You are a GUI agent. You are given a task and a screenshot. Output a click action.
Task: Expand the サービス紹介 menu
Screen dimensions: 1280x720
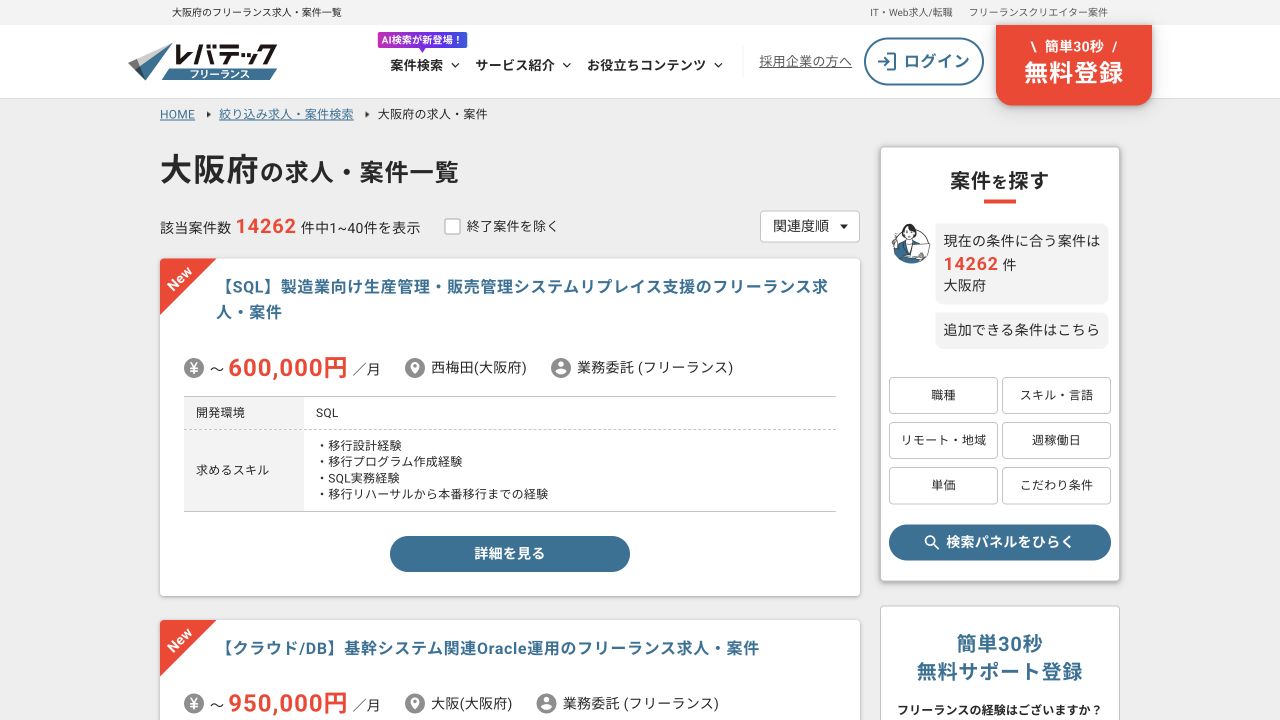[x=523, y=65]
